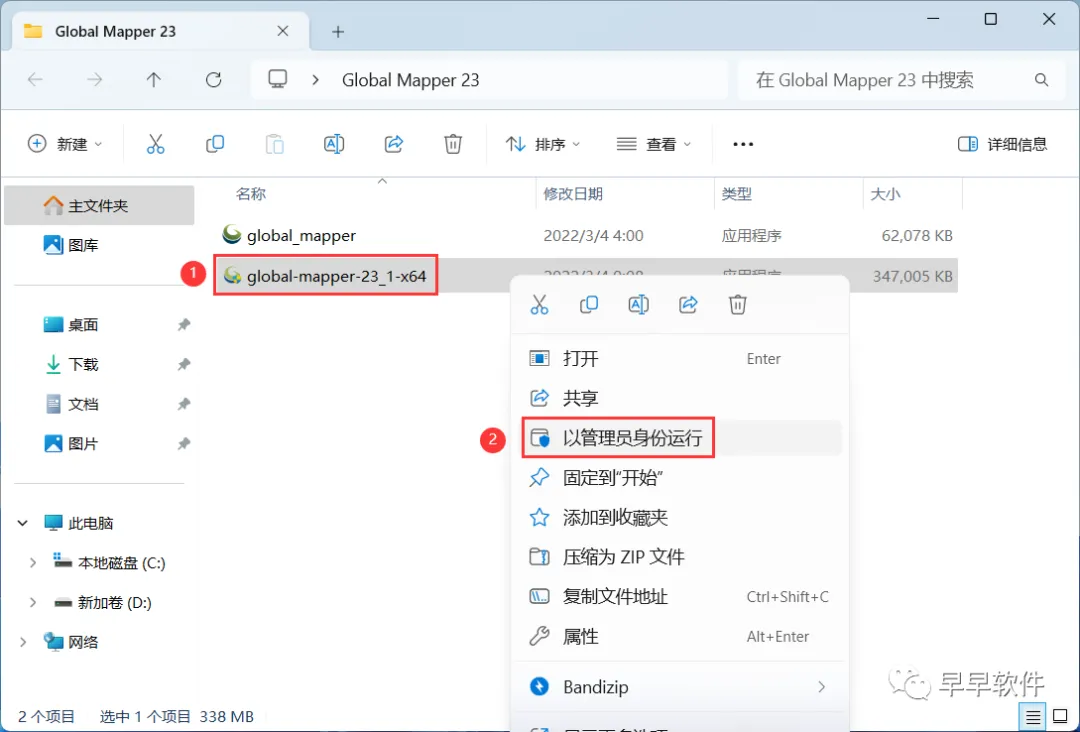The width and height of the screenshot is (1080, 732).
Task: Click Global Mapper 23 in address bar
Action: pyautogui.click(x=411, y=80)
